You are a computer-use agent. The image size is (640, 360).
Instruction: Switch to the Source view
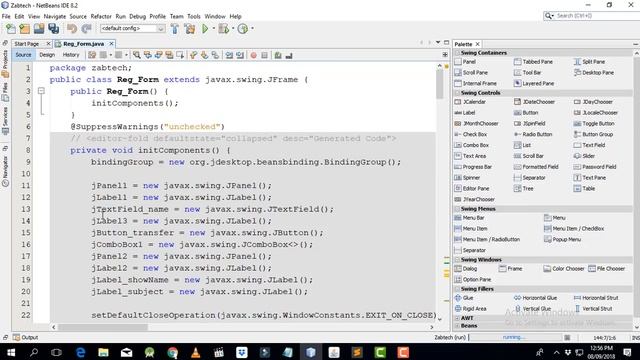tap(23, 55)
